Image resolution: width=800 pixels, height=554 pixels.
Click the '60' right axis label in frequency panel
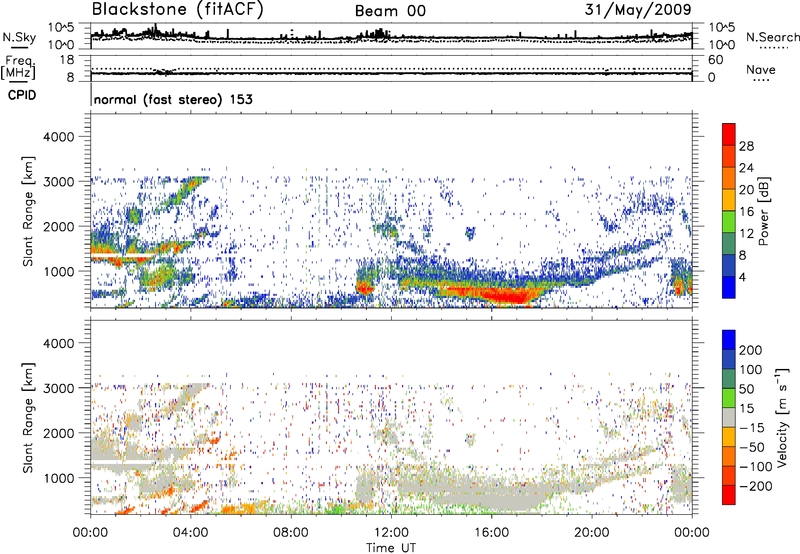point(715,60)
